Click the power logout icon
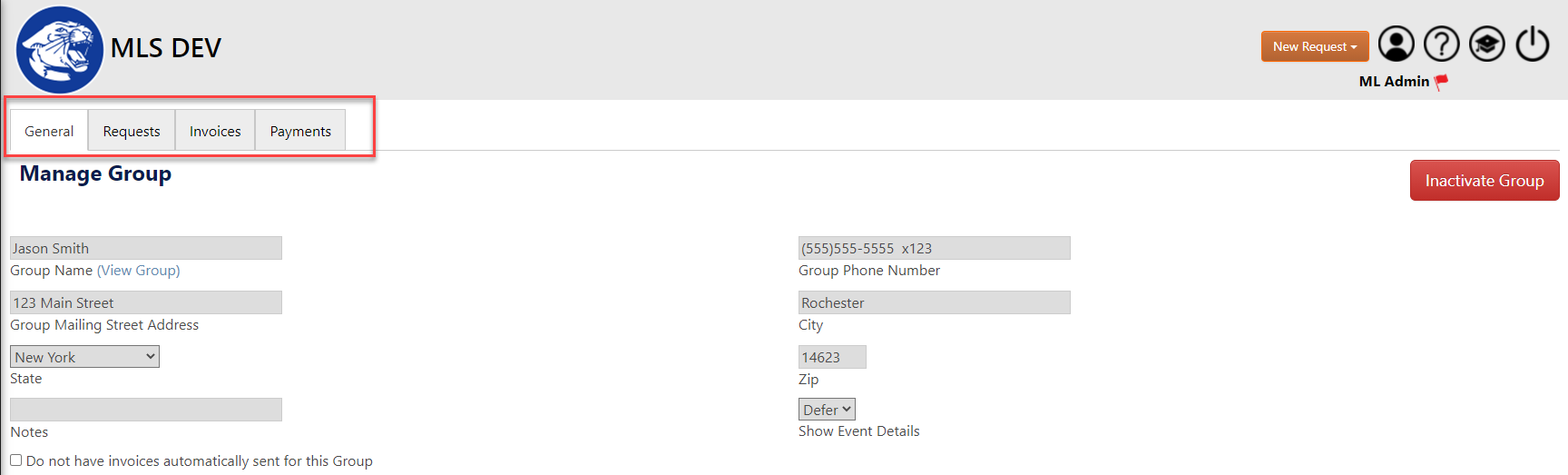The image size is (1568, 475). tap(1533, 44)
